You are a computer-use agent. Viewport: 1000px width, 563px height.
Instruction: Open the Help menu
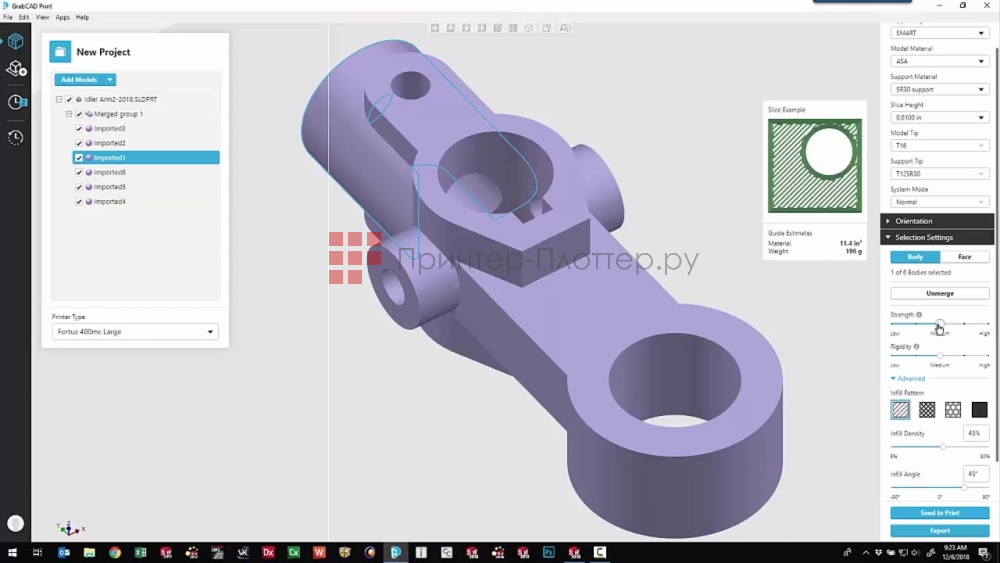[82, 17]
